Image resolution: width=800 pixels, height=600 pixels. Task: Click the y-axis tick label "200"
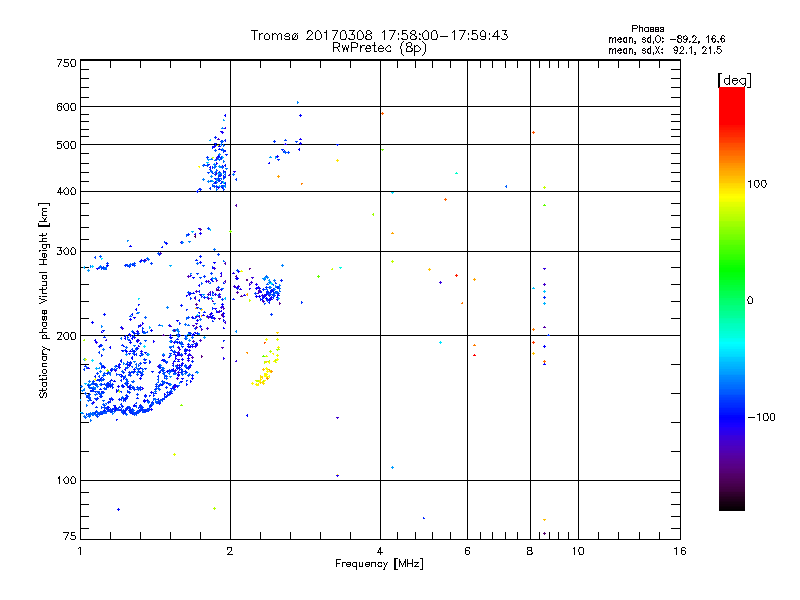point(66,336)
